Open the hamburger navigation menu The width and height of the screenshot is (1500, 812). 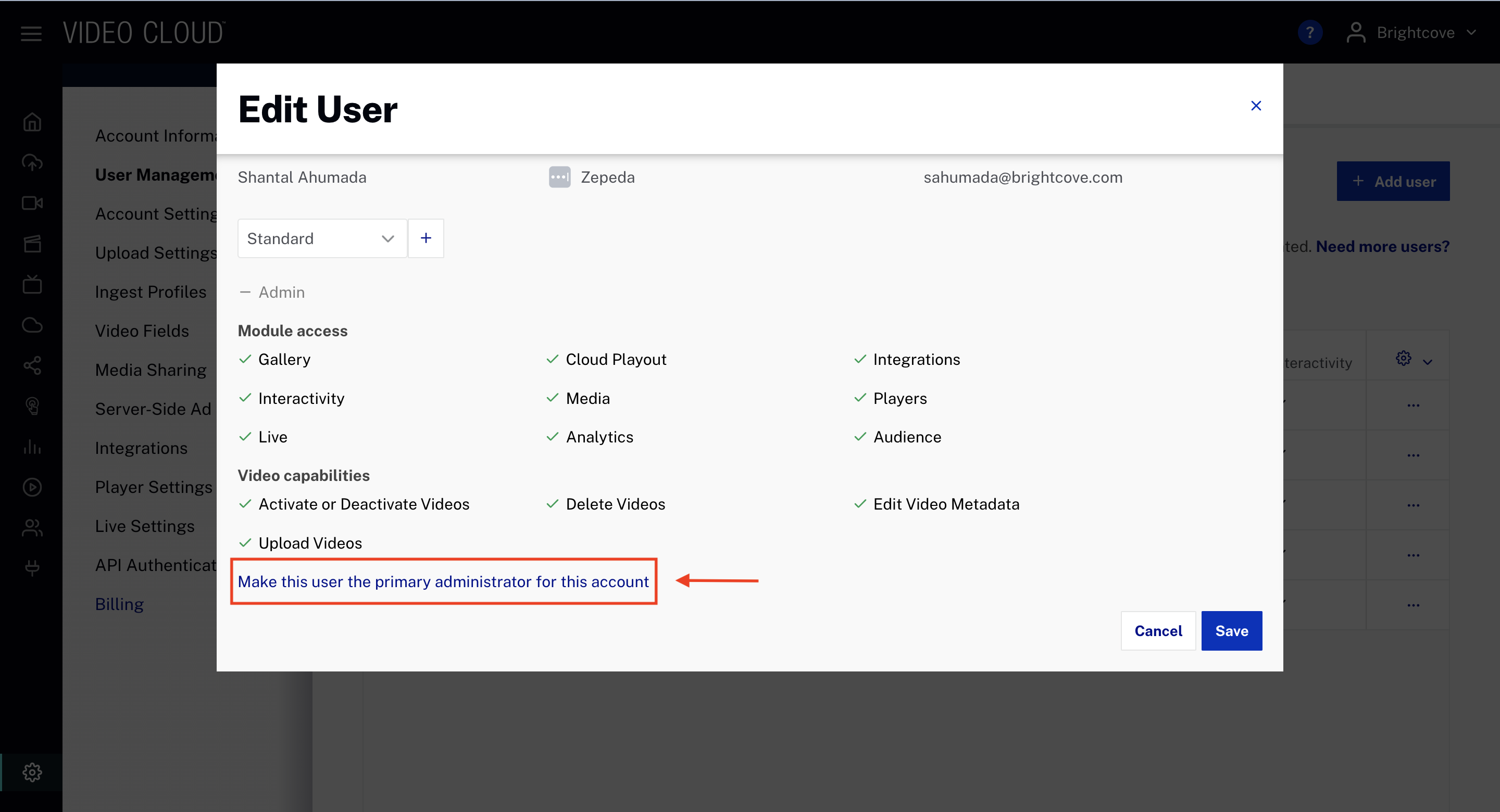coord(31,33)
